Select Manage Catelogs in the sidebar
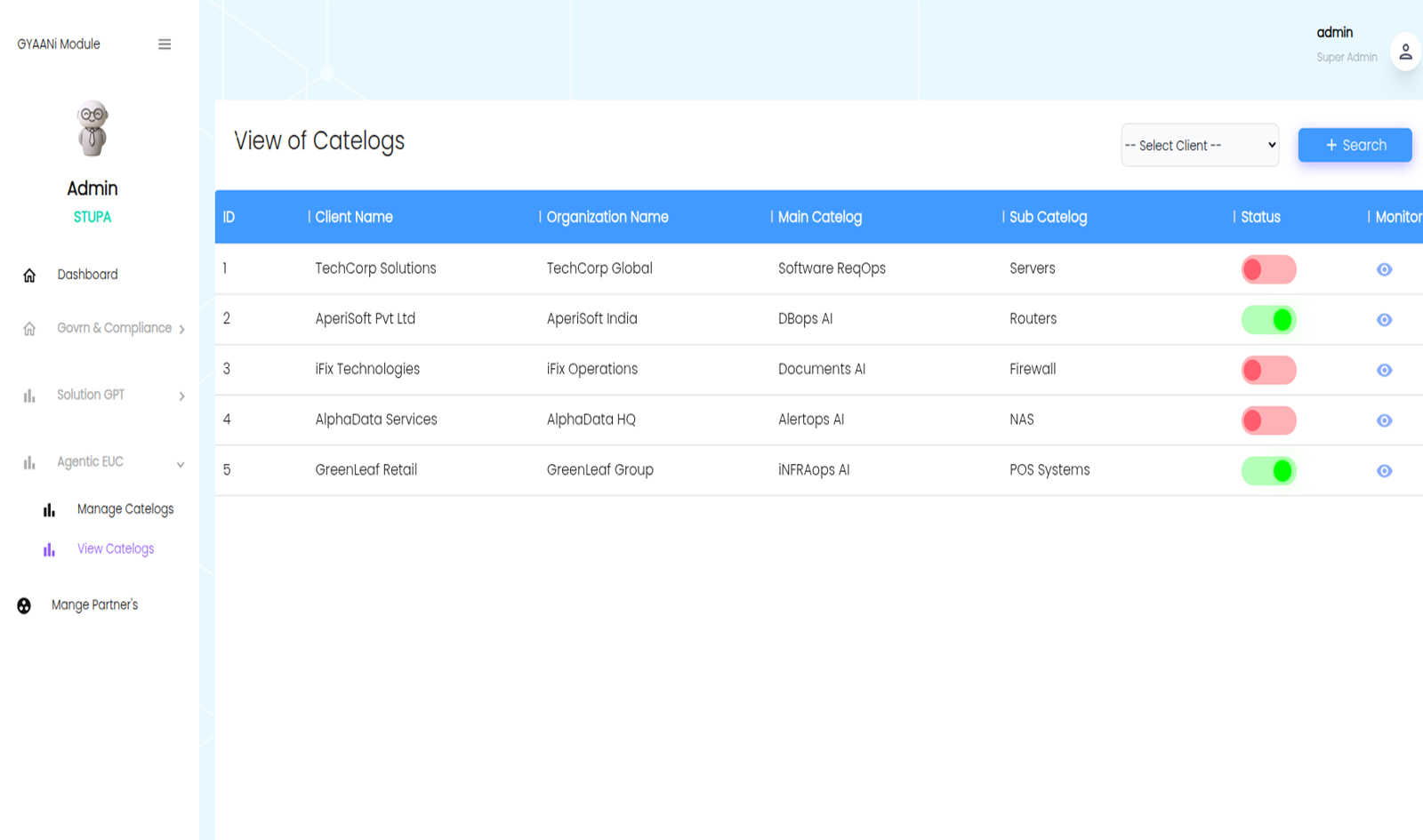Screen dimensions: 1423x840 (x=125, y=508)
